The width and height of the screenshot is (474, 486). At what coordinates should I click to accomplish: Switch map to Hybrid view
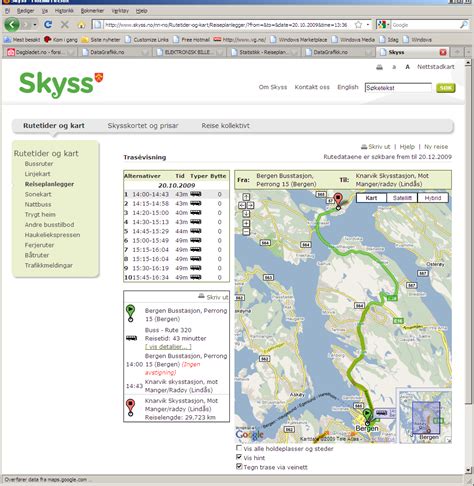(433, 198)
